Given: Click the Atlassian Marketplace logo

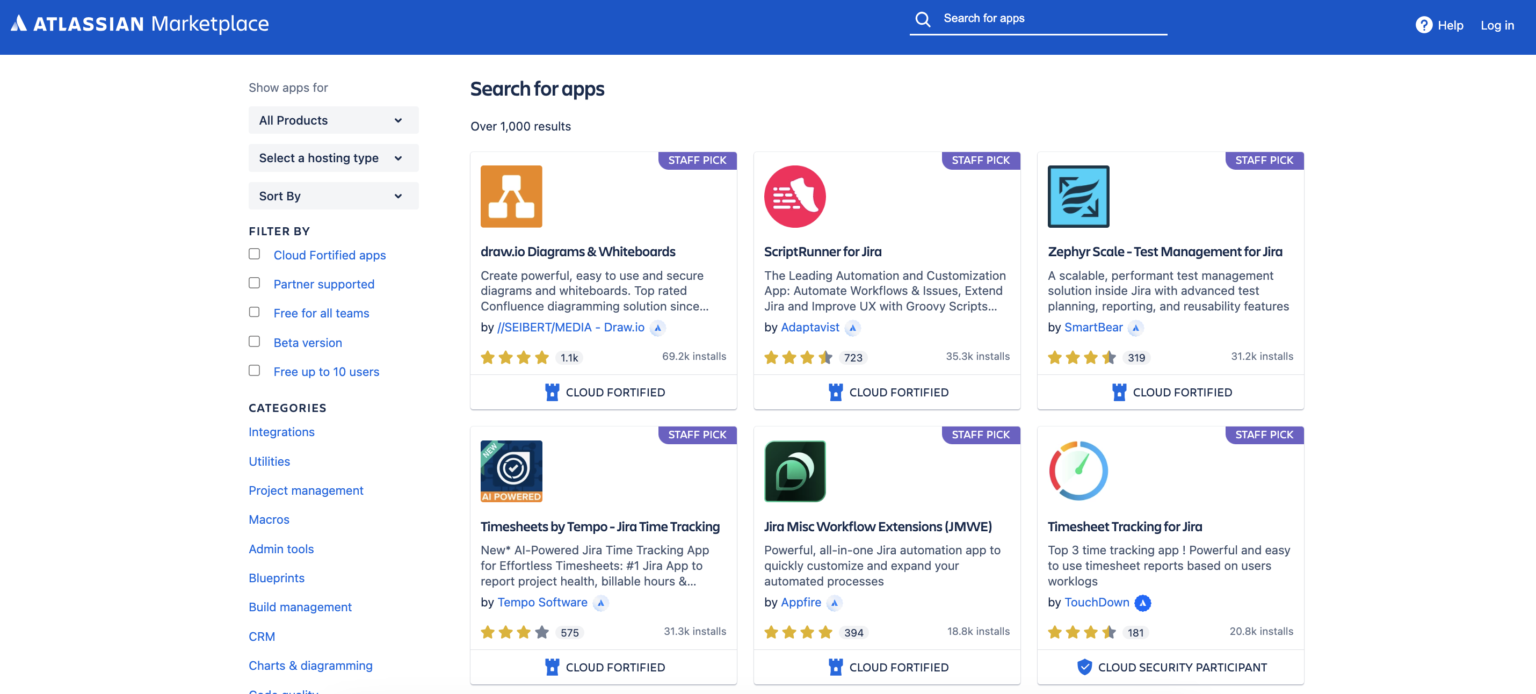Looking at the screenshot, I should coord(139,24).
